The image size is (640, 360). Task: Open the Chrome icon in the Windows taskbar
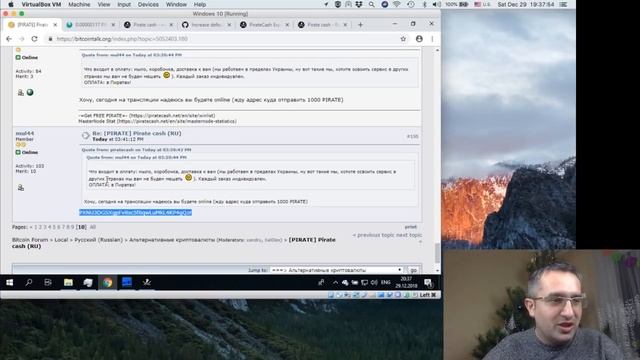pos(107,282)
